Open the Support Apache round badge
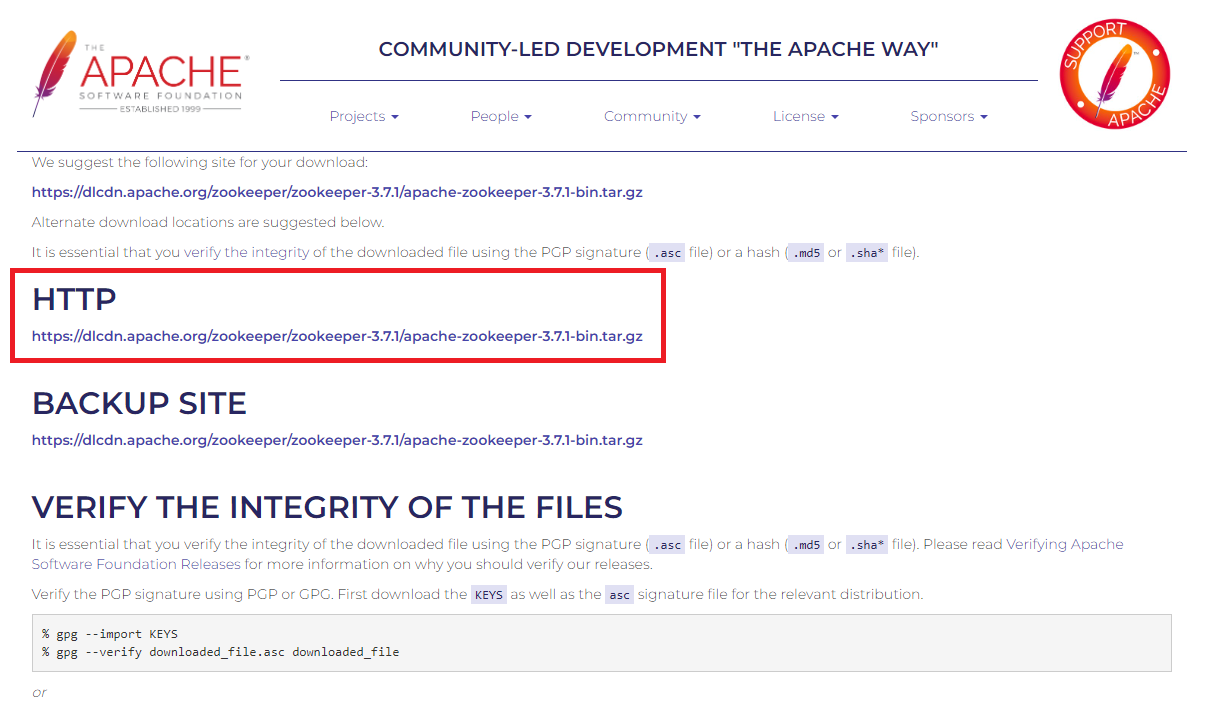This screenshot has height=708, width=1212. (x=1115, y=74)
